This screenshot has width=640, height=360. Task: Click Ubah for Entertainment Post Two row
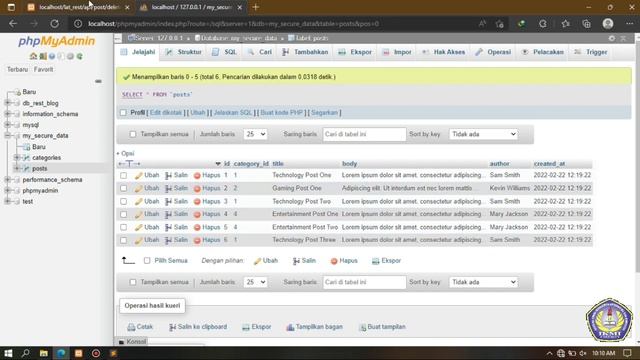tap(147, 227)
